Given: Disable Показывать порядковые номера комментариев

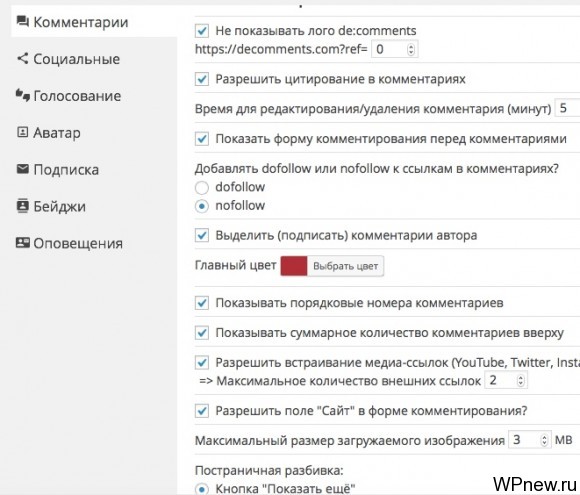Looking at the screenshot, I should coord(202,303).
